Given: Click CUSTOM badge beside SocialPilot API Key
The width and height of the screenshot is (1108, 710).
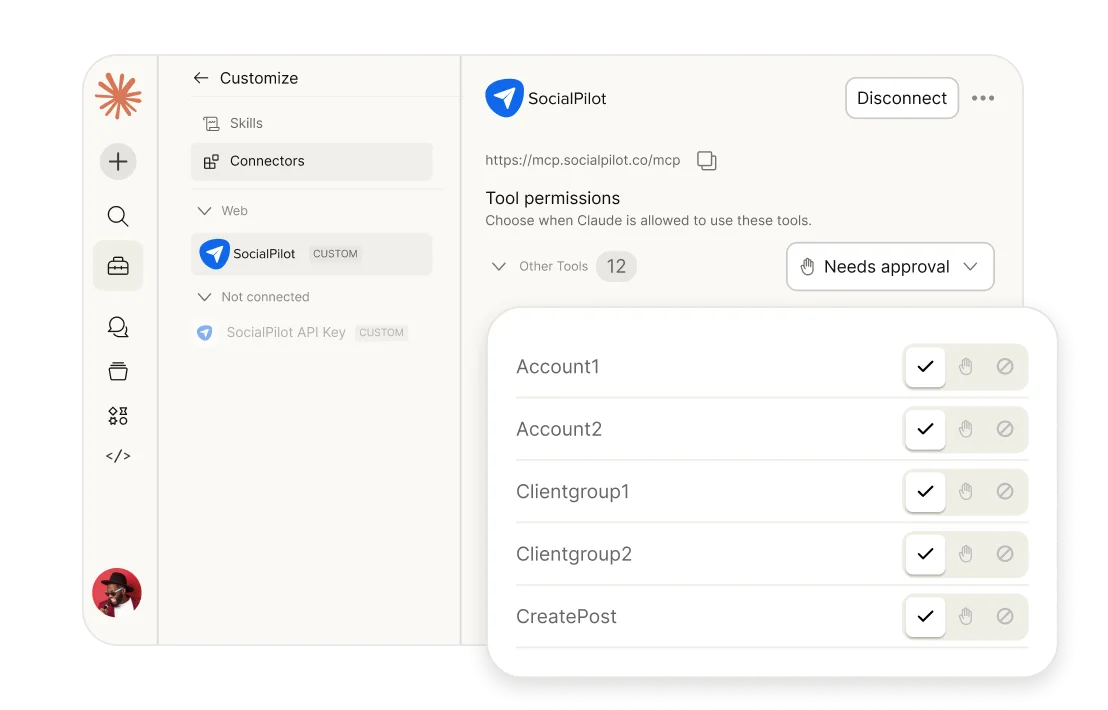Looking at the screenshot, I should tap(382, 333).
